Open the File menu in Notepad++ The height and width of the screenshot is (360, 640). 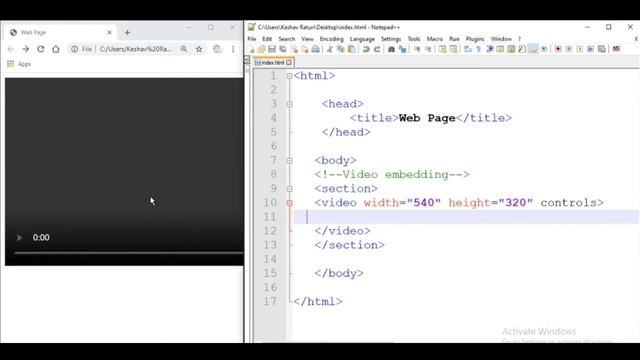(x=252, y=39)
